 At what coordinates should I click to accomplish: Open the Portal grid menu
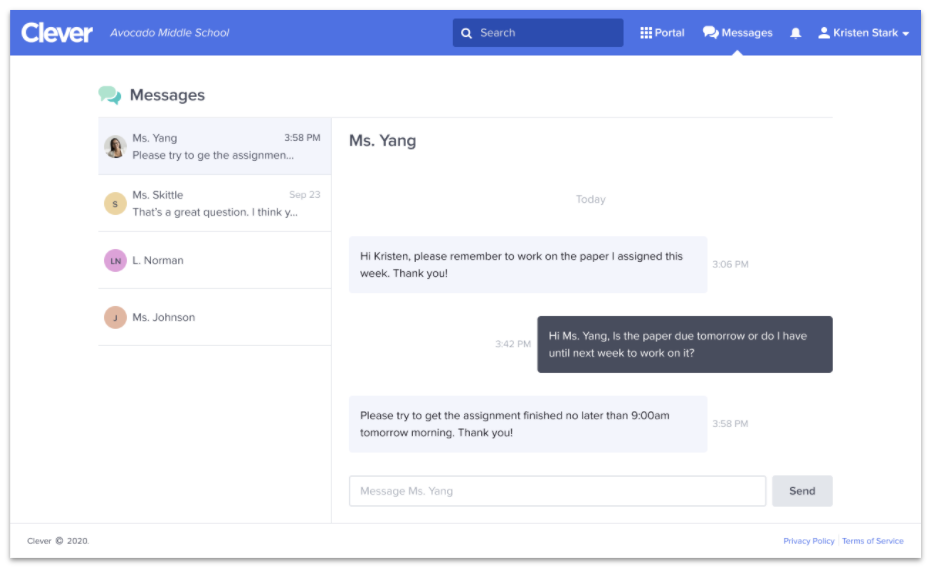(x=662, y=33)
